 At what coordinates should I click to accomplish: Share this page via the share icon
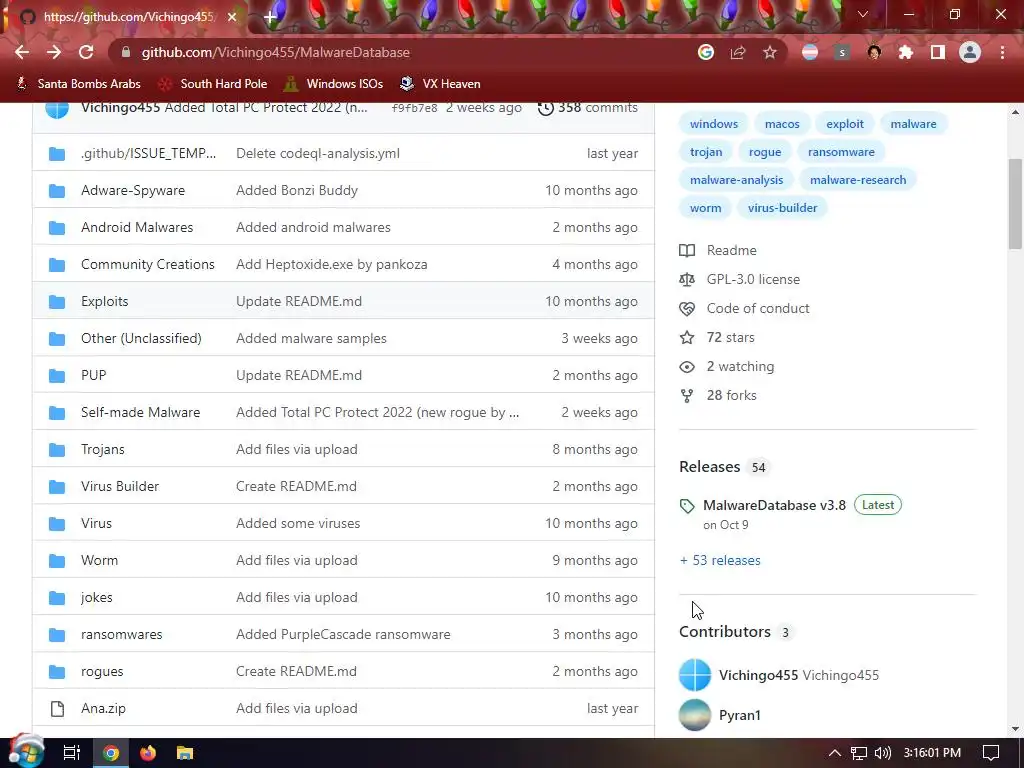[738, 52]
